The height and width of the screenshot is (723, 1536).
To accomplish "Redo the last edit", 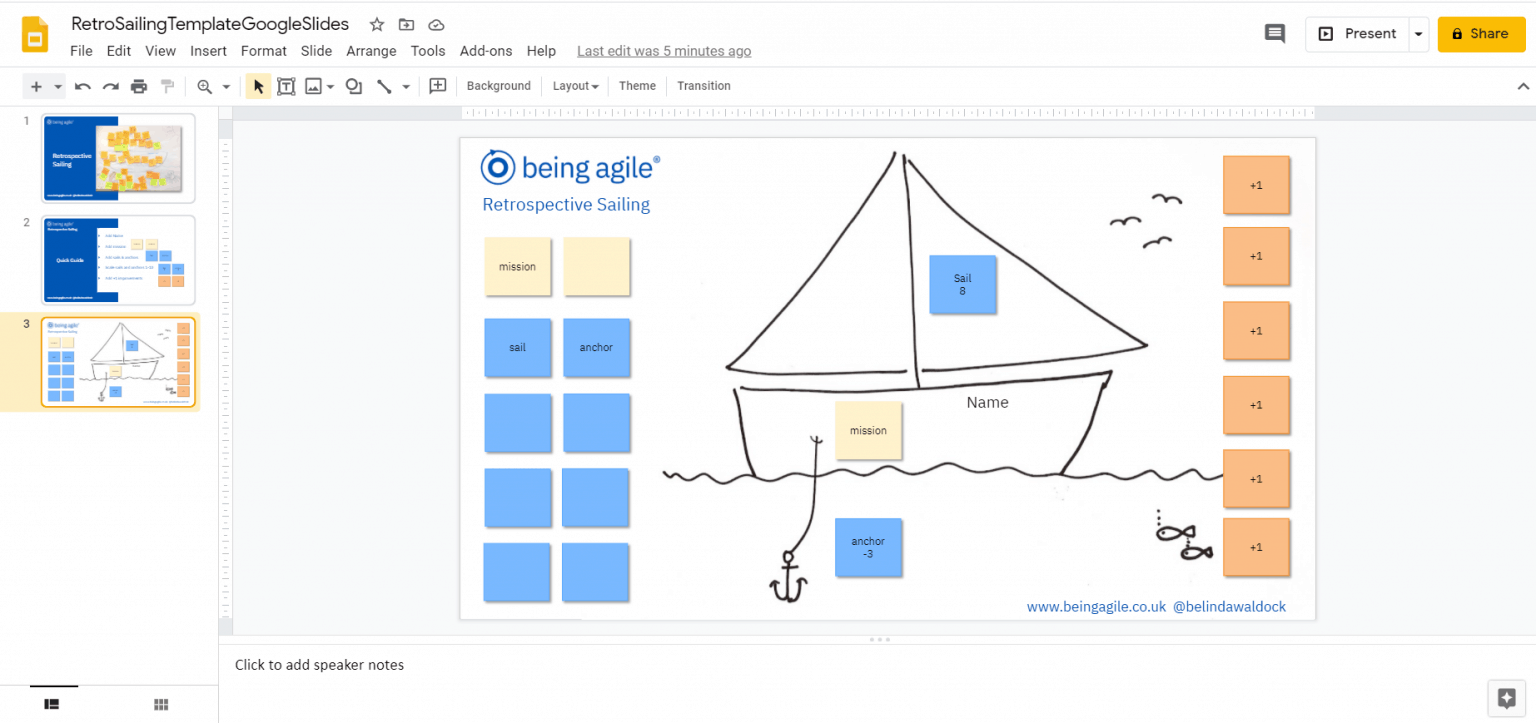I will point(110,85).
